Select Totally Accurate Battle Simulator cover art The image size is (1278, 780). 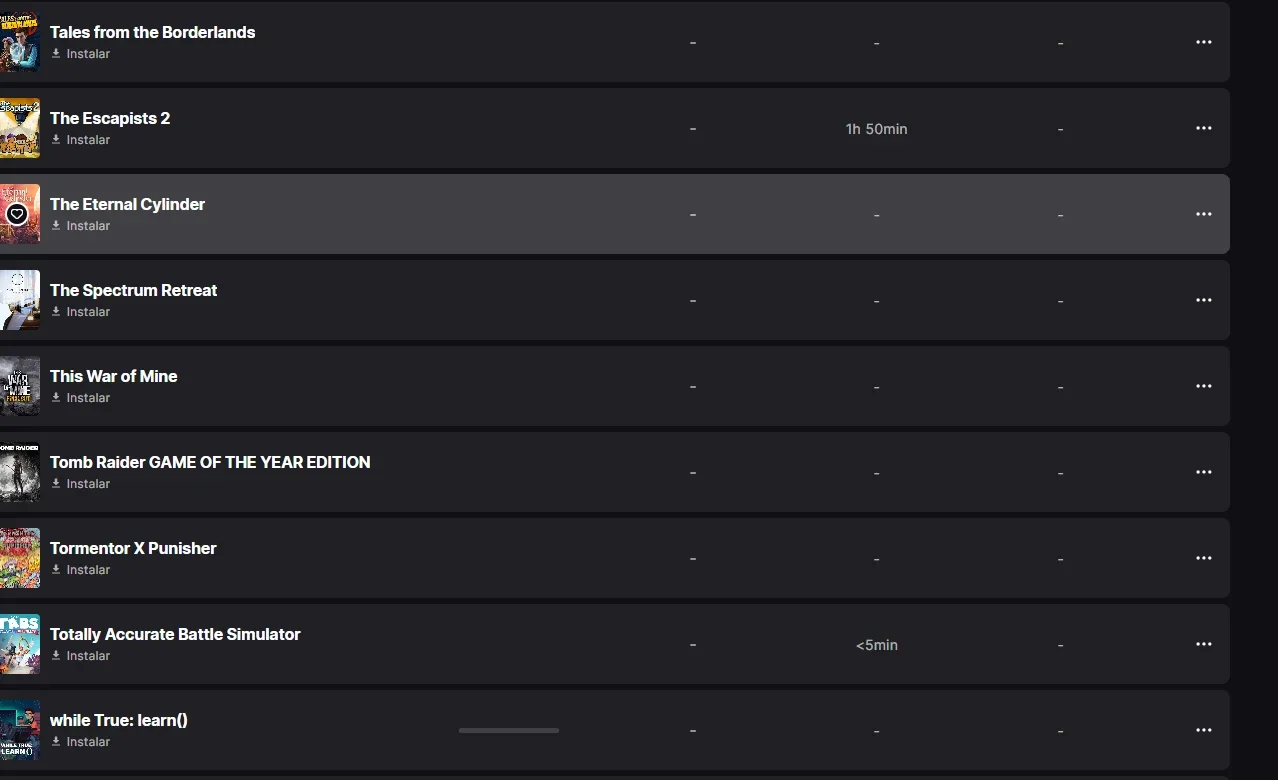(x=20, y=644)
